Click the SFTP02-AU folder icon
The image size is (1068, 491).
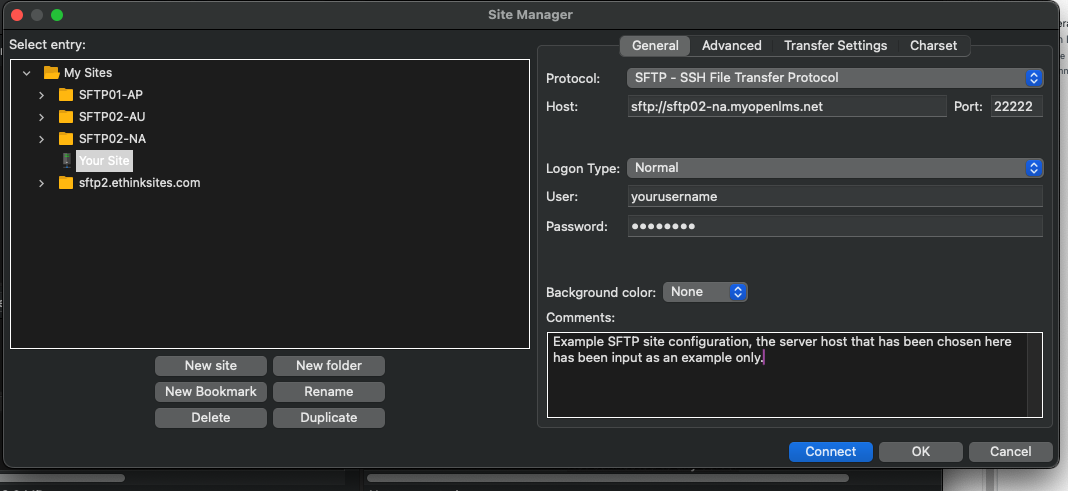tap(66, 116)
